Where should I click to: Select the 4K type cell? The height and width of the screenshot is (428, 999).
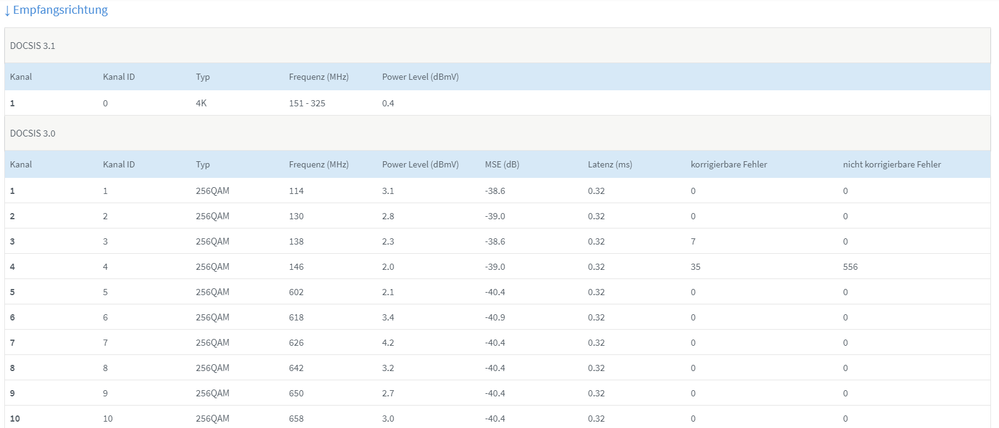click(201, 103)
